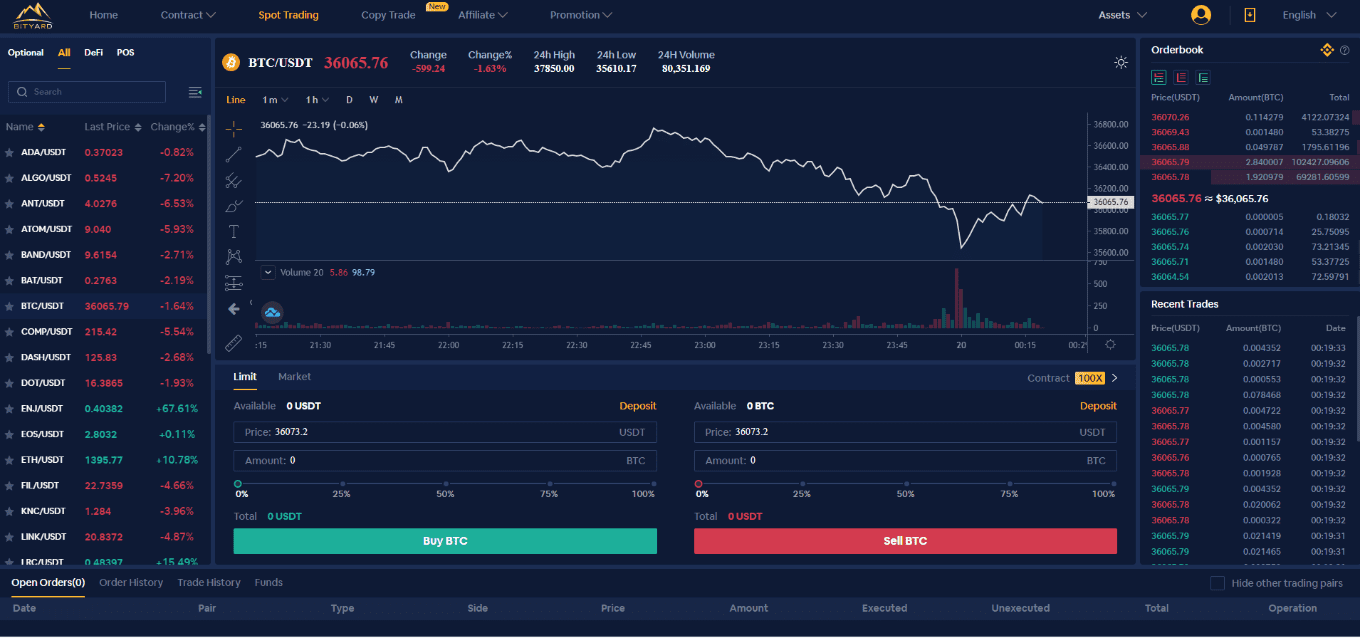Star the ADA/USDT pair as favorite

point(9,153)
